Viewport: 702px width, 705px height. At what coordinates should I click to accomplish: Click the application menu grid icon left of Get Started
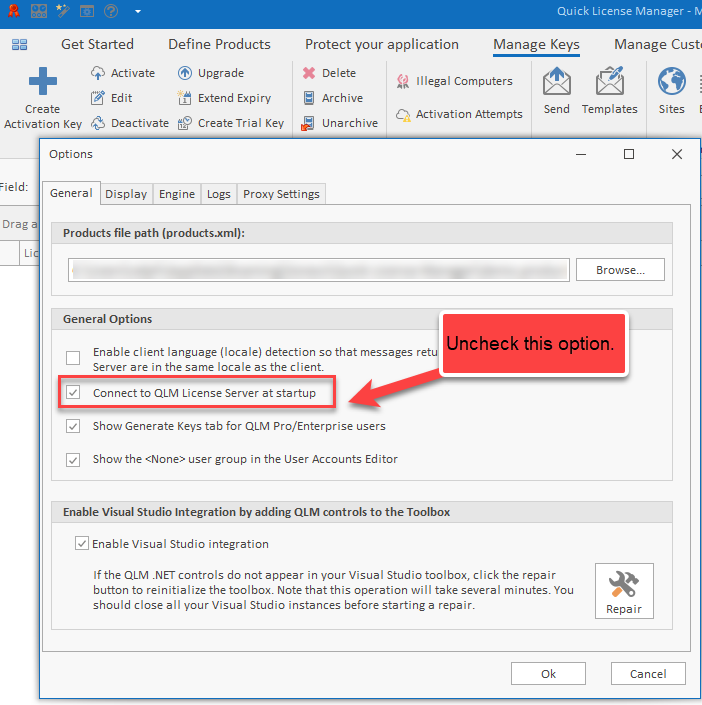click(x=19, y=44)
